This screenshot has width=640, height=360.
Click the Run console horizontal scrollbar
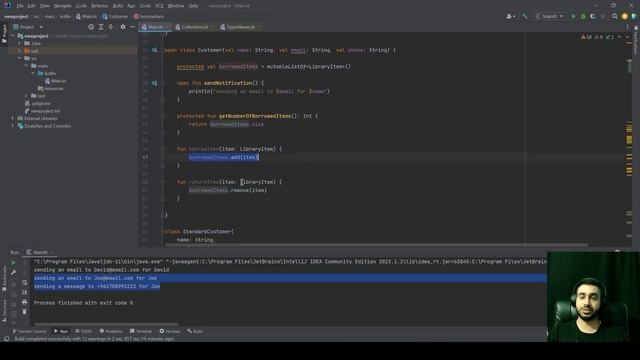106,324
